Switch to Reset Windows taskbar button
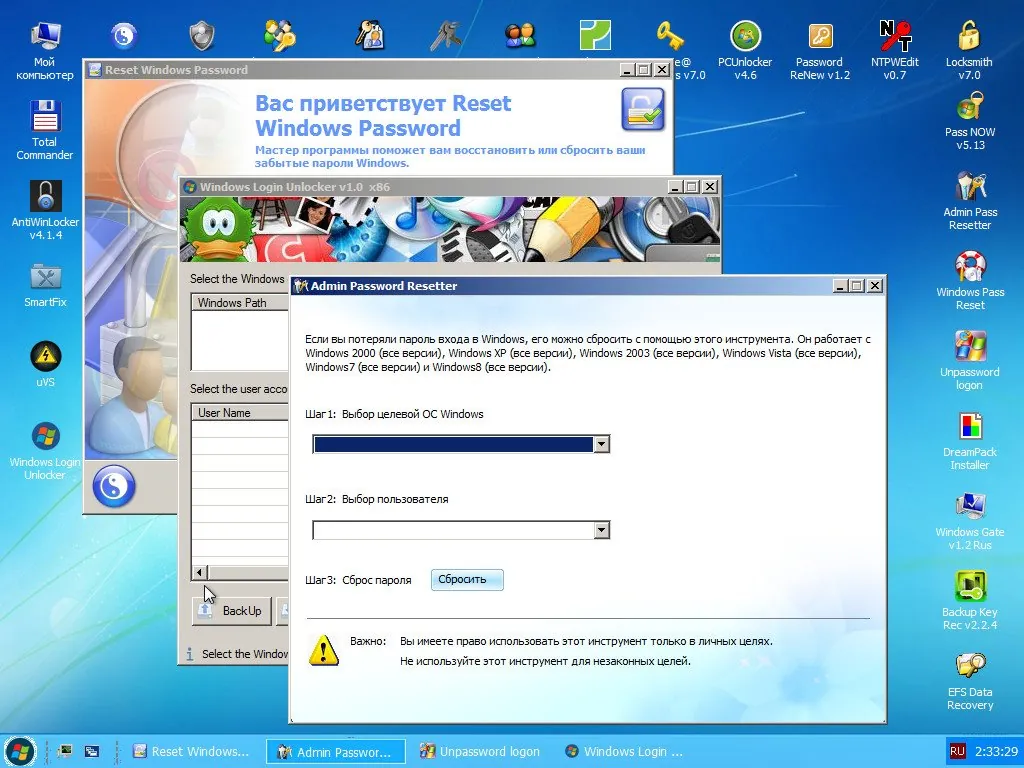Viewport: 1024px width, 768px height. point(191,752)
